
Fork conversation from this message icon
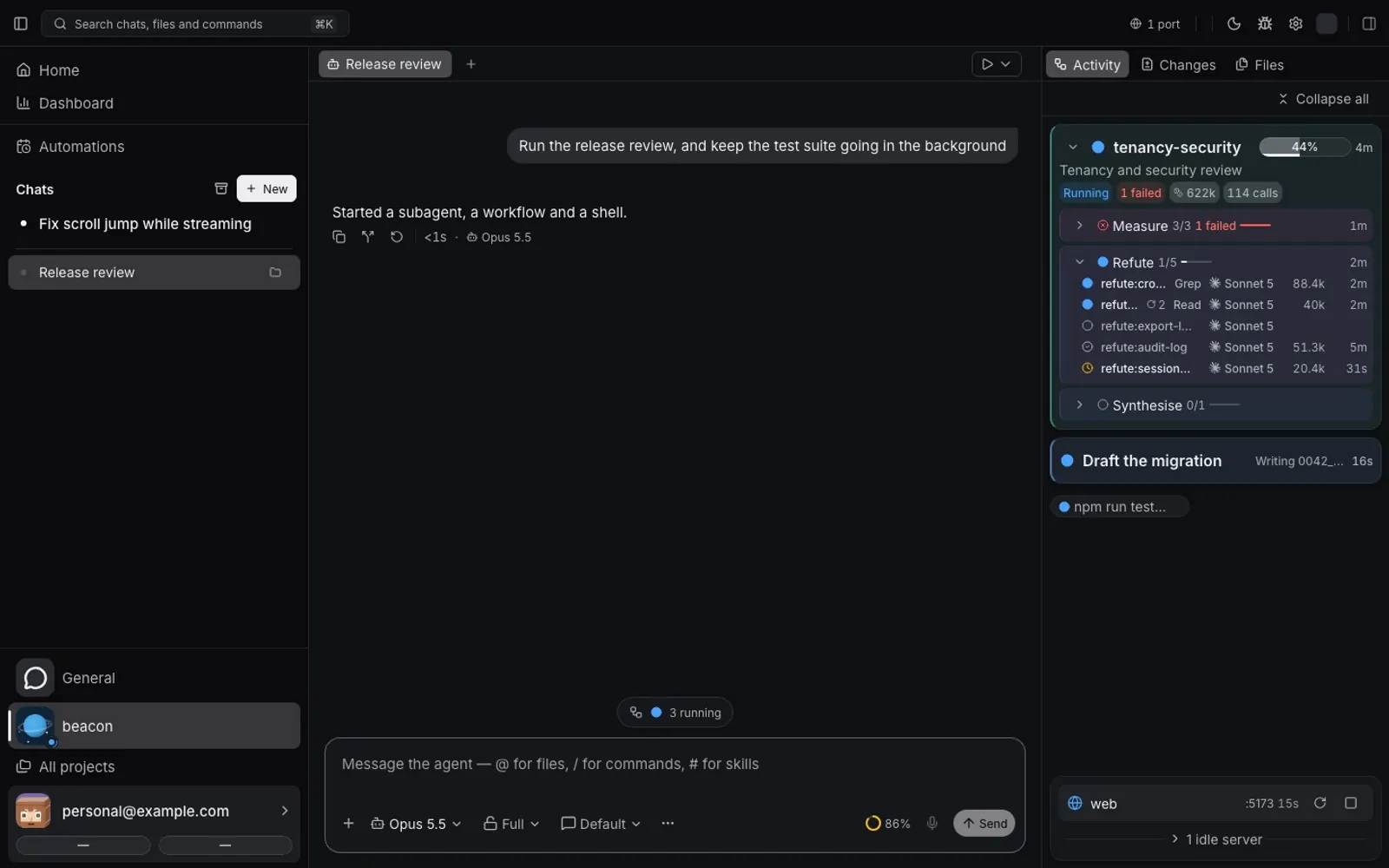[368, 237]
